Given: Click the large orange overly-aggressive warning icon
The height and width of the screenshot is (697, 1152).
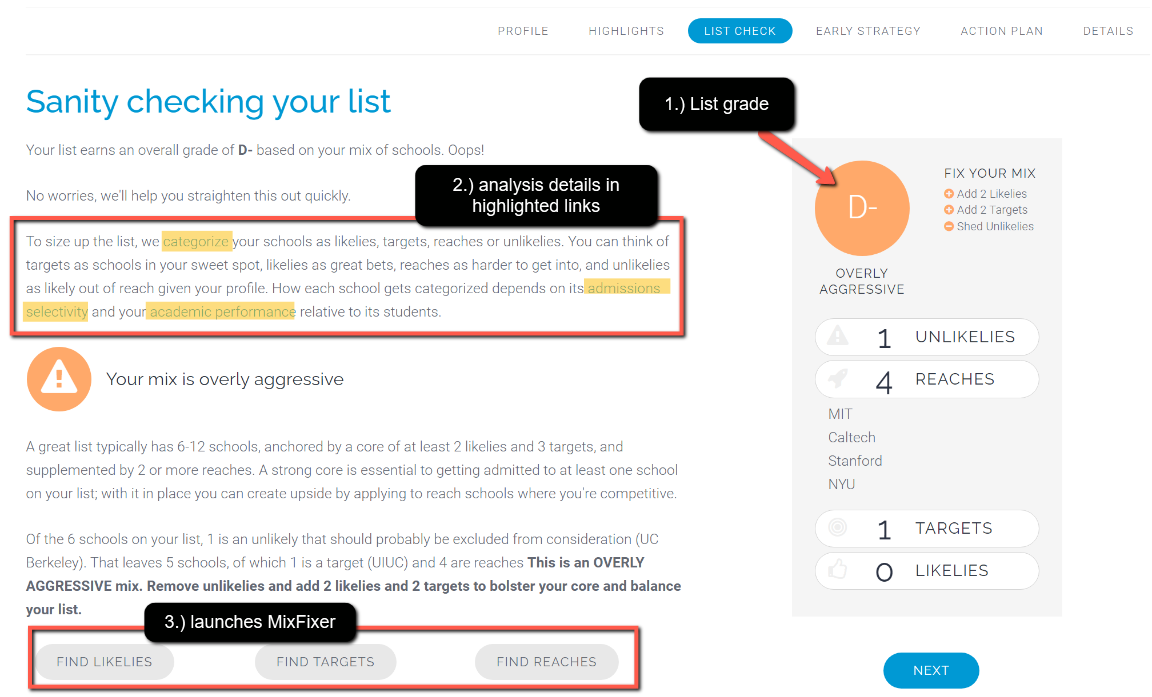Looking at the screenshot, I should coord(59,379).
